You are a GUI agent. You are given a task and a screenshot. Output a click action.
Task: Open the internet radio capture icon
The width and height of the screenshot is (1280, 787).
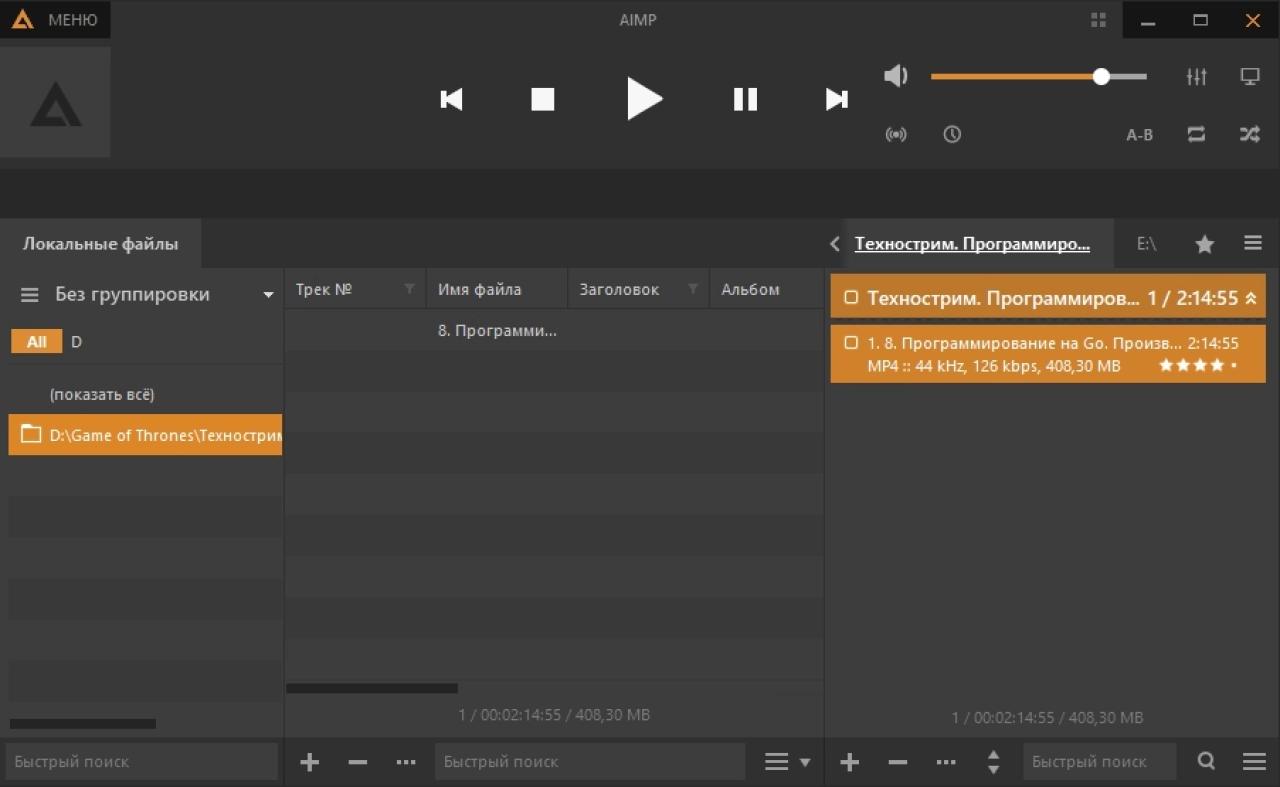pyautogui.click(x=896, y=134)
